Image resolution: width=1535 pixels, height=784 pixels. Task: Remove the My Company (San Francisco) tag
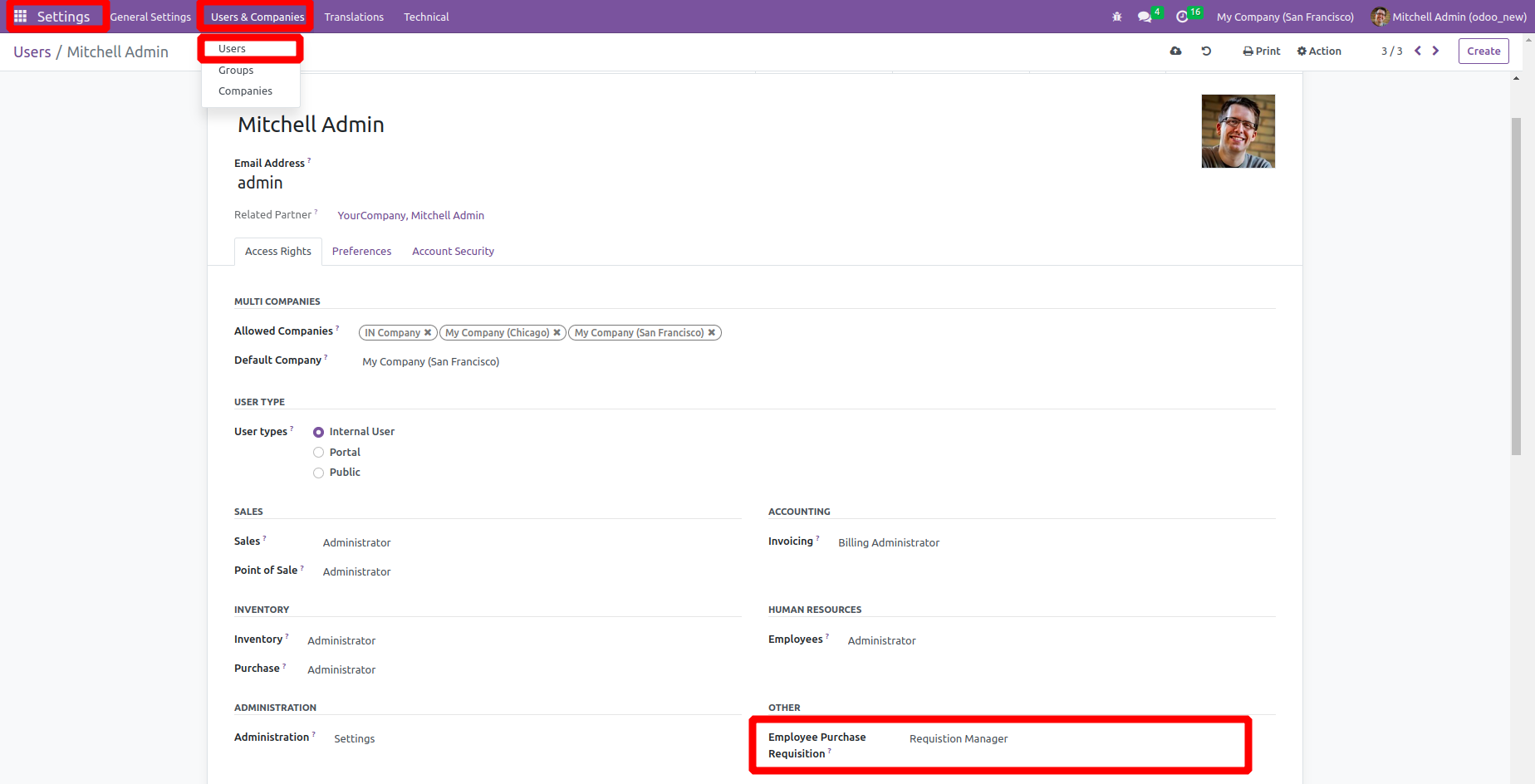click(712, 333)
